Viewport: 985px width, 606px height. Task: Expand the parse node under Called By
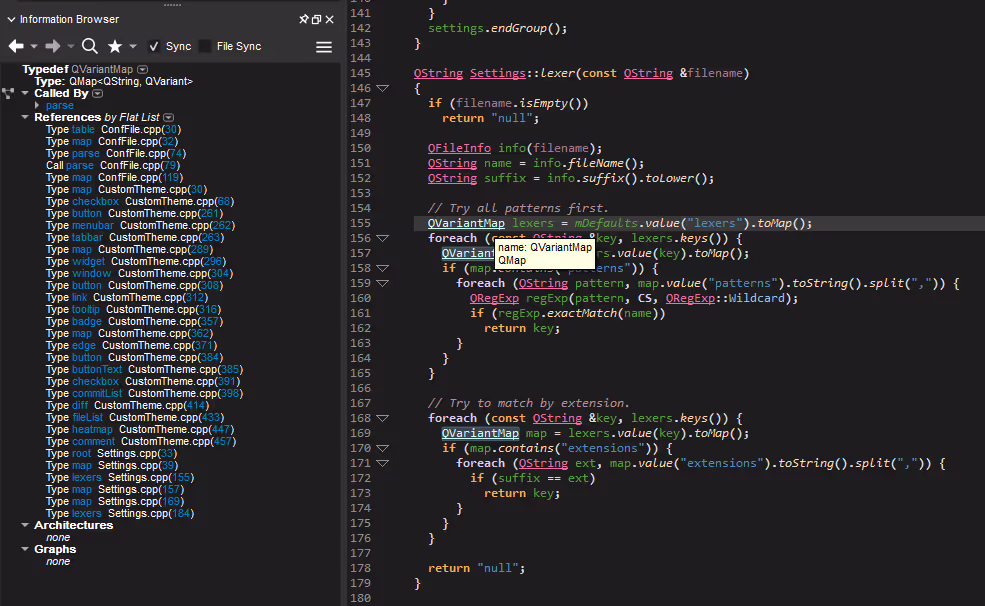tap(37, 106)
